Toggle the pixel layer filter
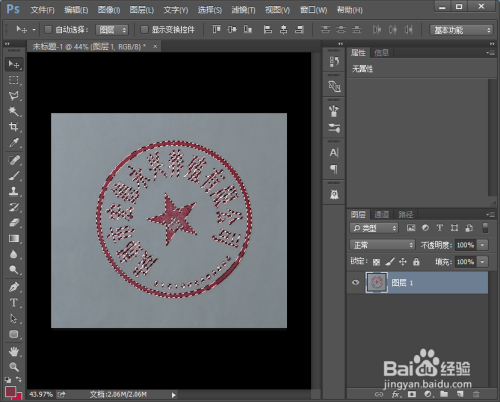Image resolution: width=500 pixels, height=402 pixels. (411, 228)
